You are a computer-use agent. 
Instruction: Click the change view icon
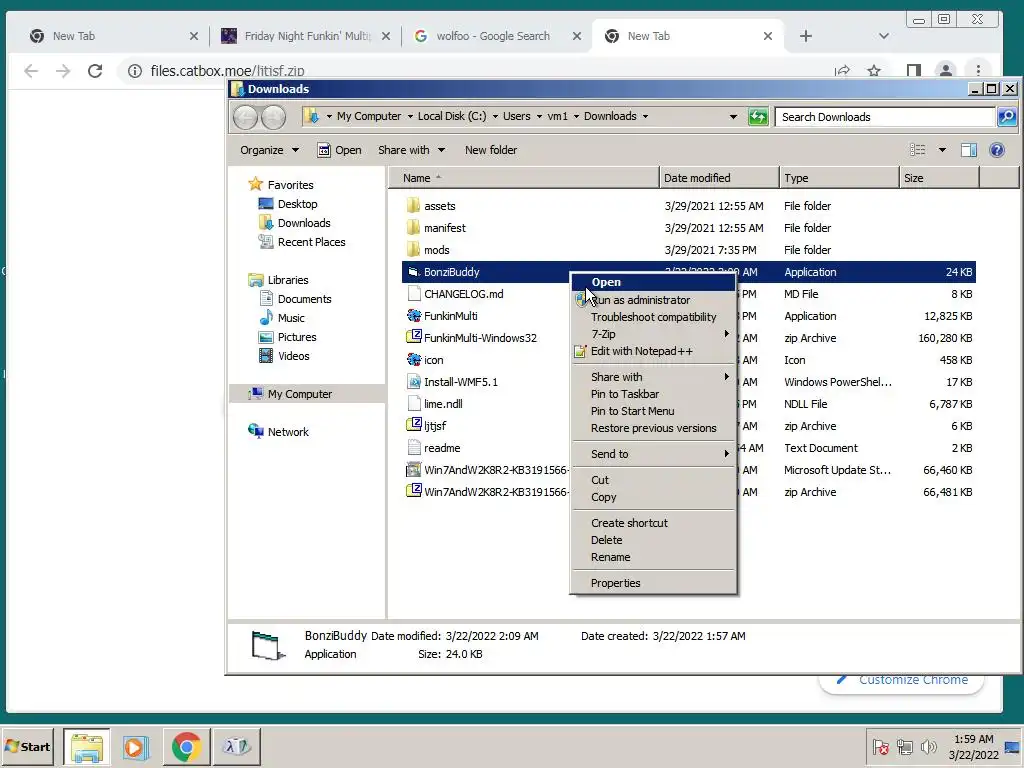click(918, 150)
